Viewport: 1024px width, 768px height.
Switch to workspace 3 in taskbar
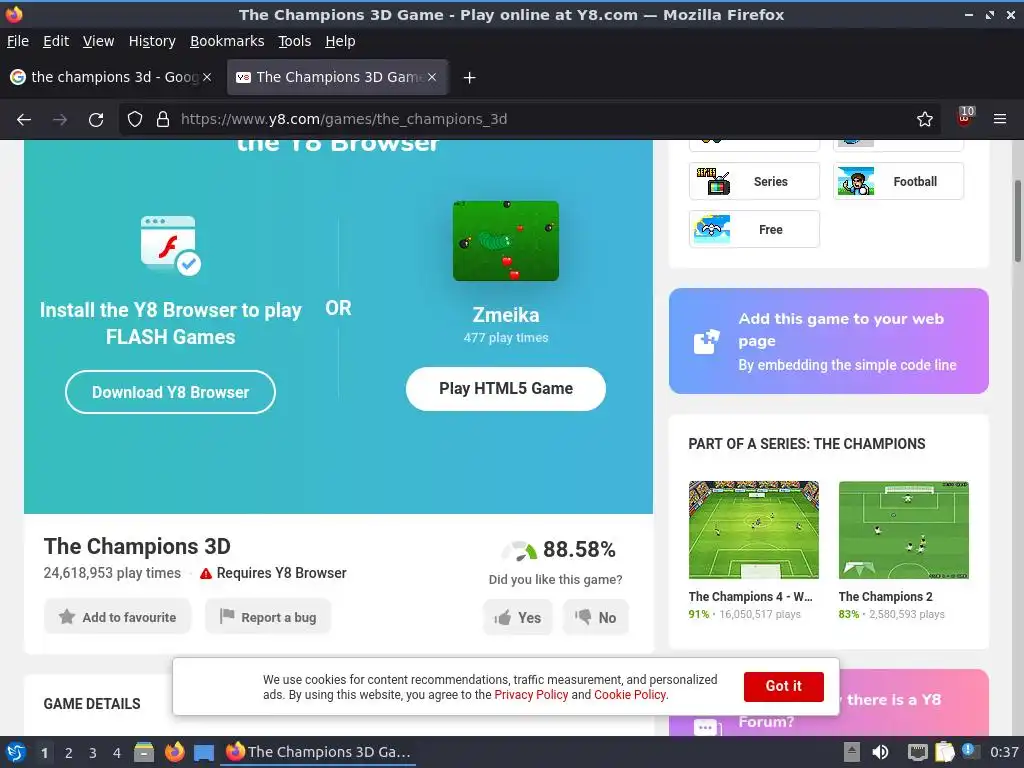click(x=93, y=753)
